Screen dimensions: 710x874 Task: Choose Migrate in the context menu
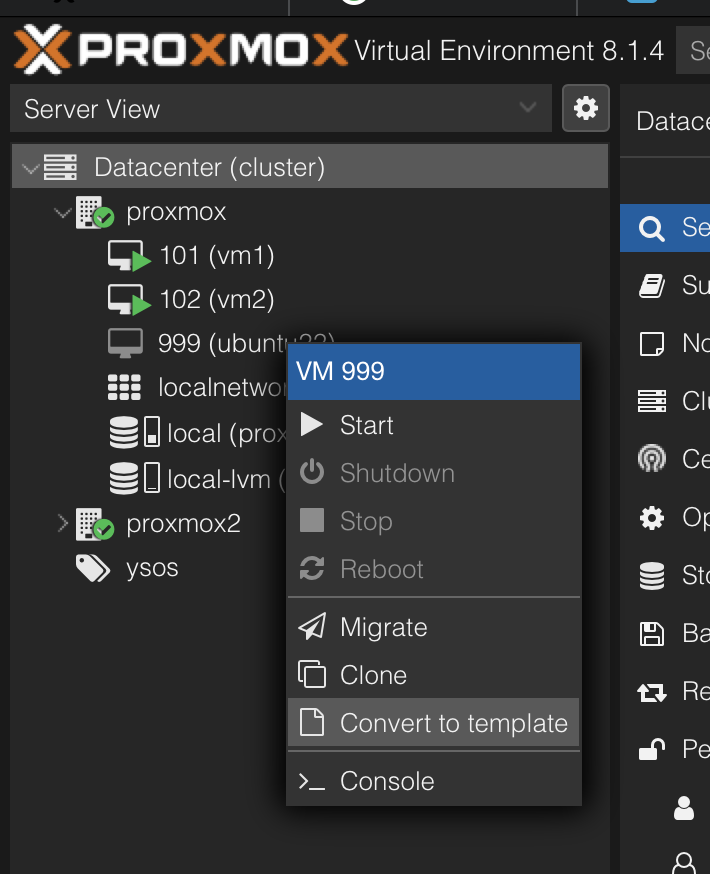point(434,627)
